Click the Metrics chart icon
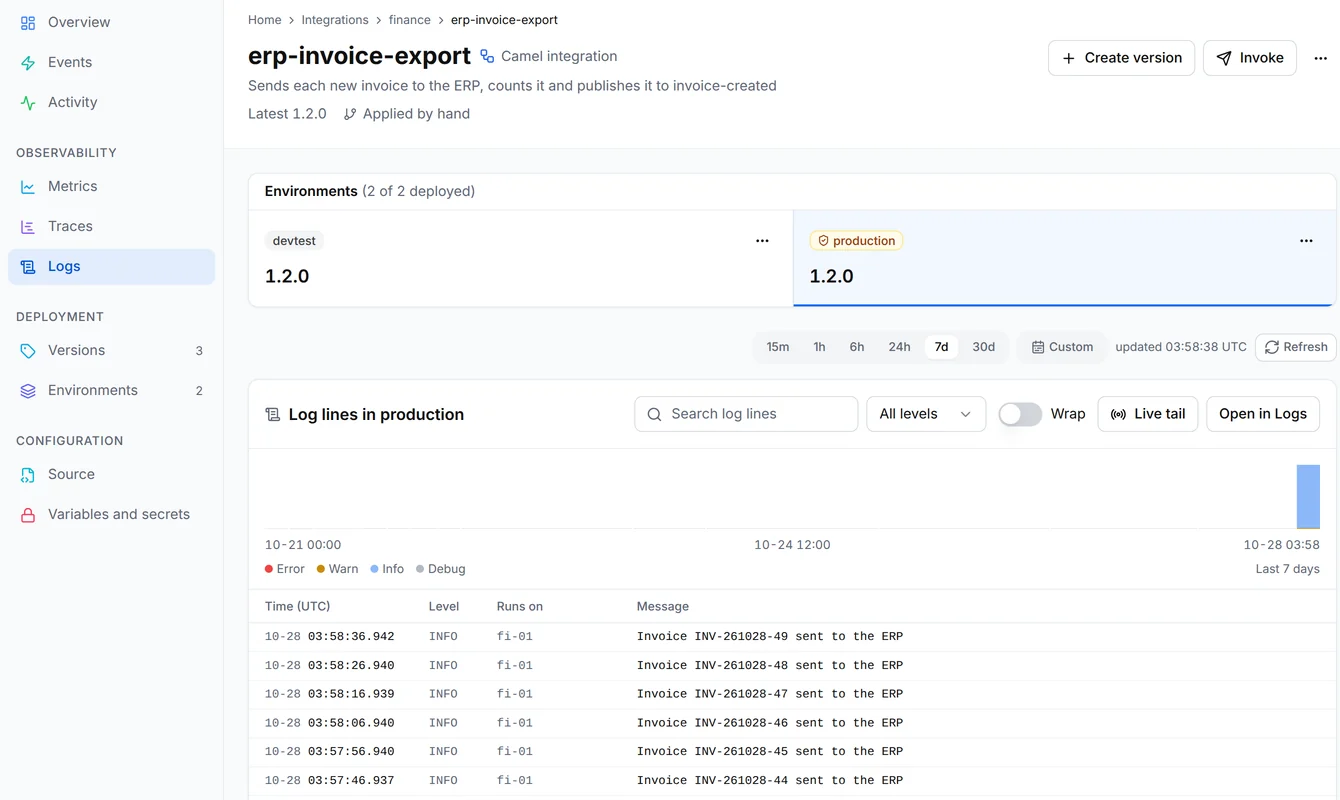The height and width of the screenshot is (800, 1340). (x=28, y=186)
